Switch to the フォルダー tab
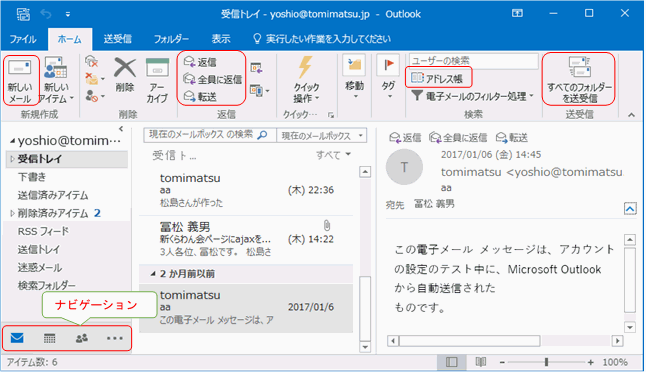Image resolution: width=646 pixels, height=372 pixels. pyautogui.click(x=171, y=39)
